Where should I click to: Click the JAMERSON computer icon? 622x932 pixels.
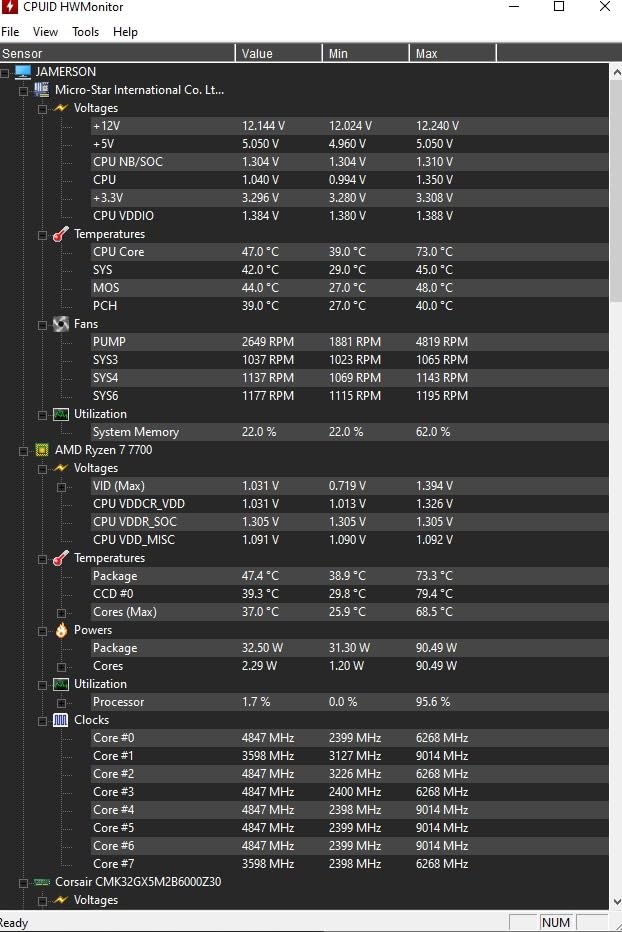(x=23, y=72)
